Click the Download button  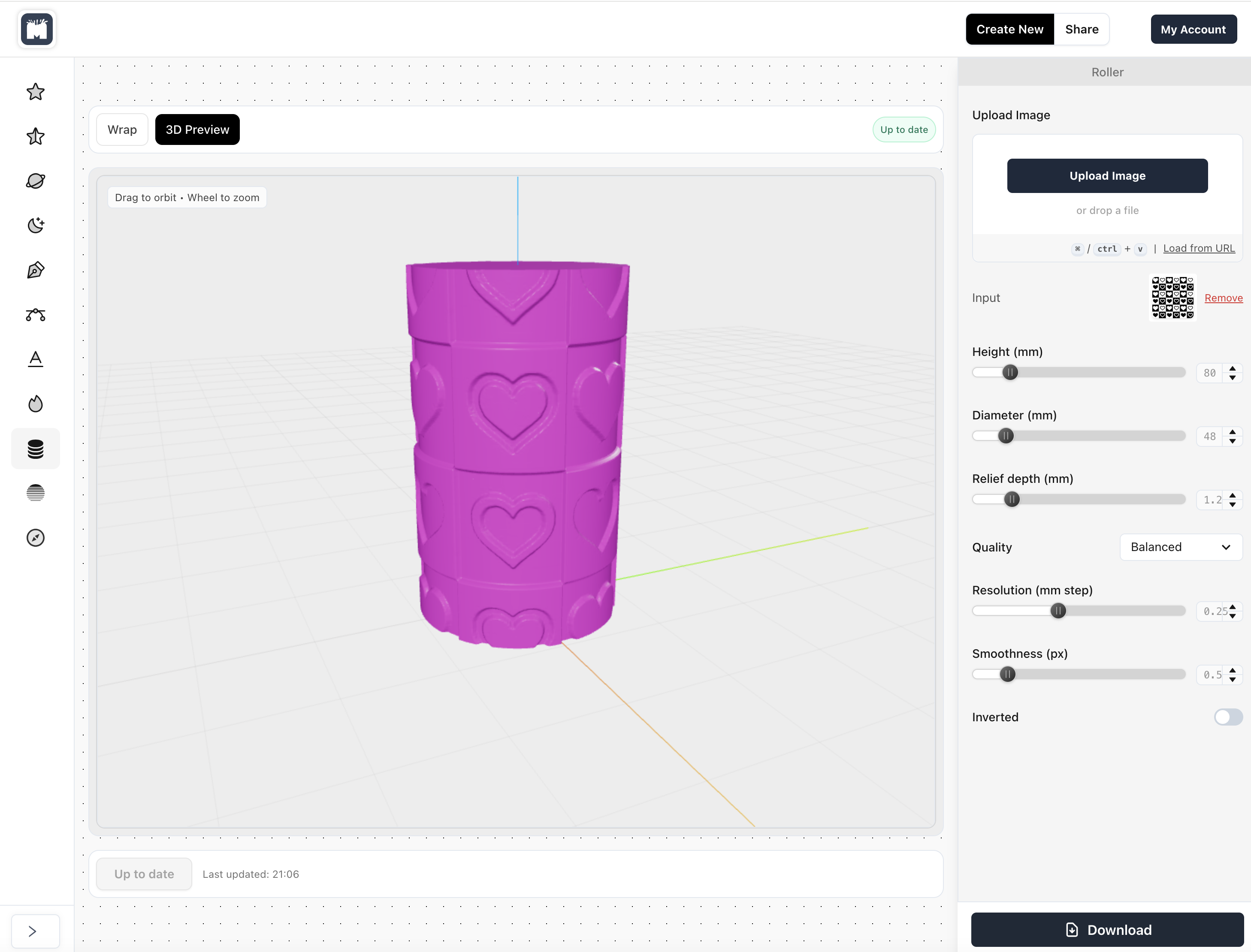tap(1107, 930)
